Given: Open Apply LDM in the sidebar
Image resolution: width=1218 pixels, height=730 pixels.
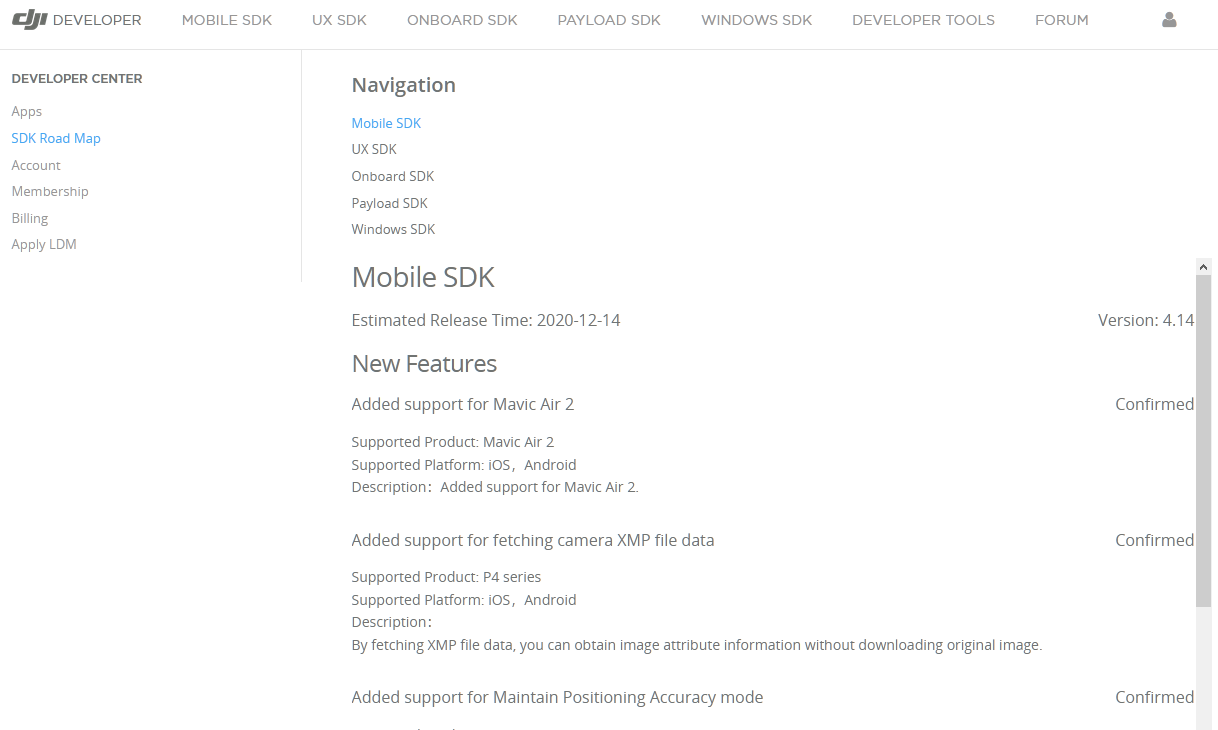Looking at the screenshot, I should (x=44, y=244).
